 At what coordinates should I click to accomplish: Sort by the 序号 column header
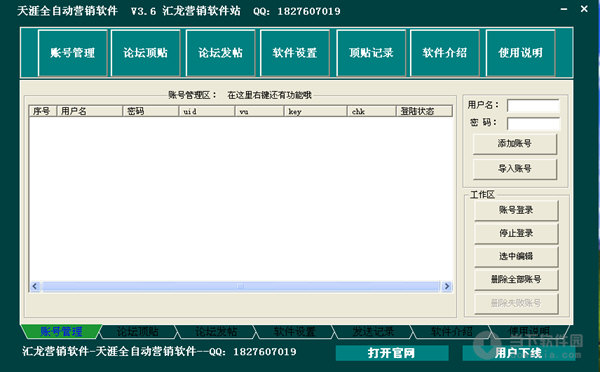(x=43, y=111)
